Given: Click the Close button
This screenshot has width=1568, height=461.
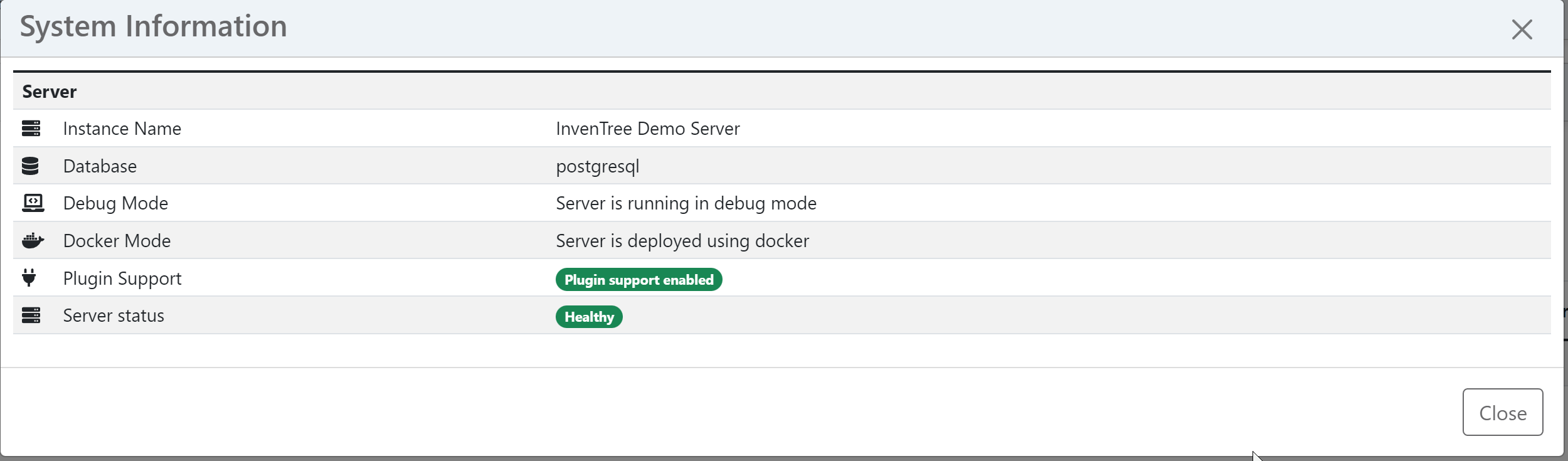Looking at the screenshot, I should [x=1503, y=412].
